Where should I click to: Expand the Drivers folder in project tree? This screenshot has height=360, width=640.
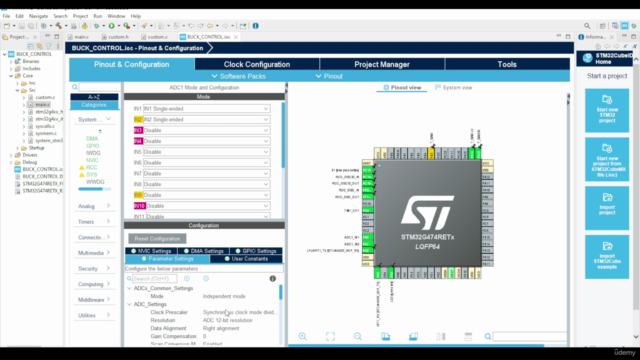click(x=11, y=155)
